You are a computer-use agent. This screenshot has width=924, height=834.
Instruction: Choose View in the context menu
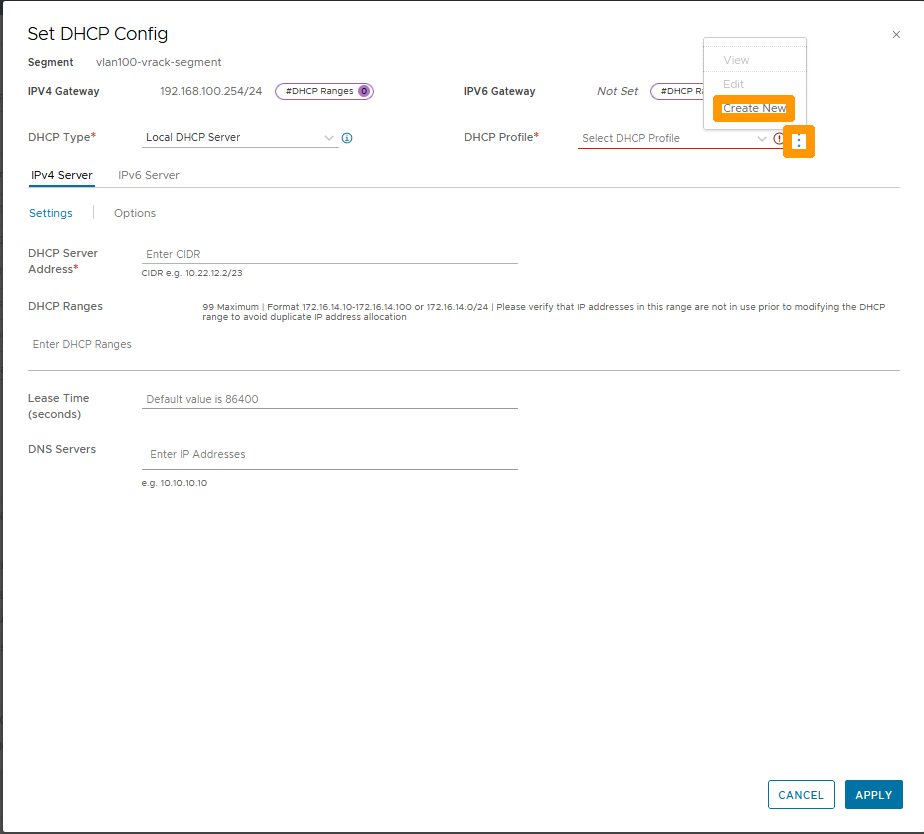[737, 60]
